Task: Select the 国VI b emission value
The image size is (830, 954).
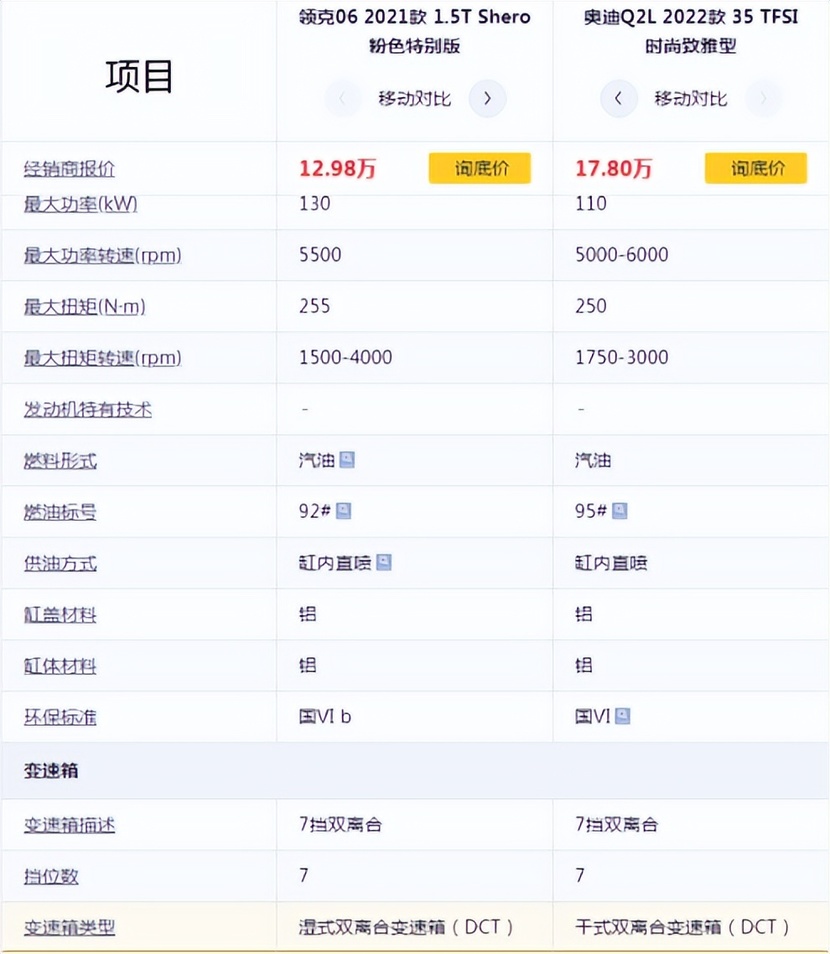Action: [325, 716]
